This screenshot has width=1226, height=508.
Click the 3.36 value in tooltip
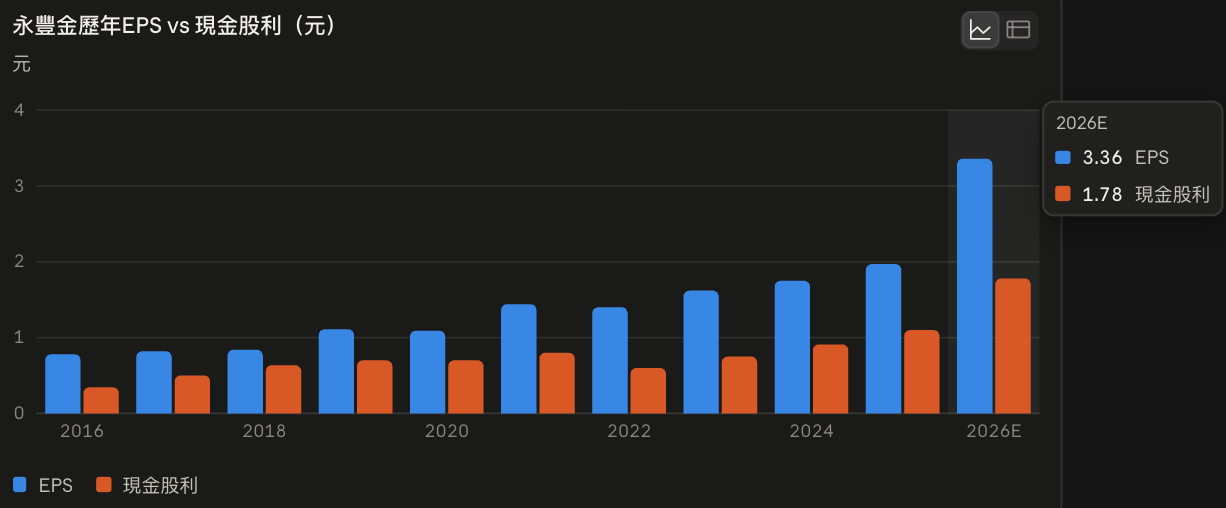pyautogui.click(x=1103, y=157)
